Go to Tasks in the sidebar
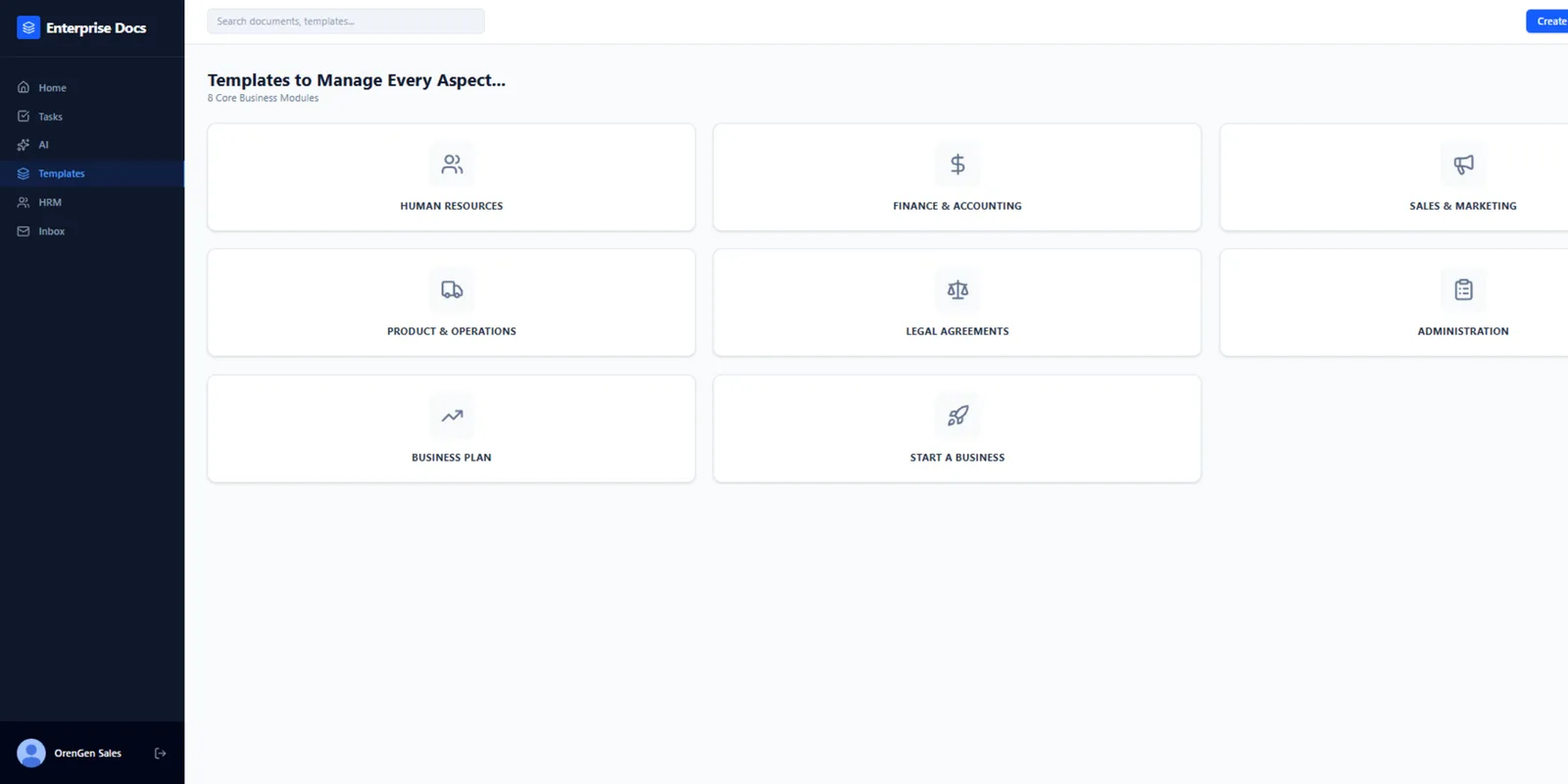 tap(92, 116)
